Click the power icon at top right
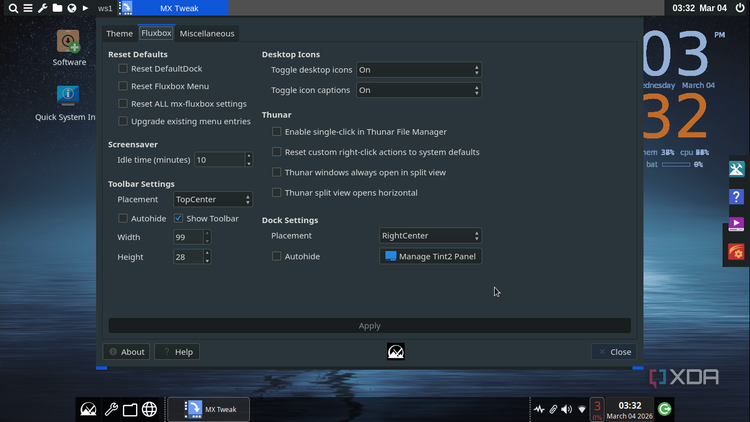Image resolution: width=750 pixels, height=422 pixels. (739, 8)
